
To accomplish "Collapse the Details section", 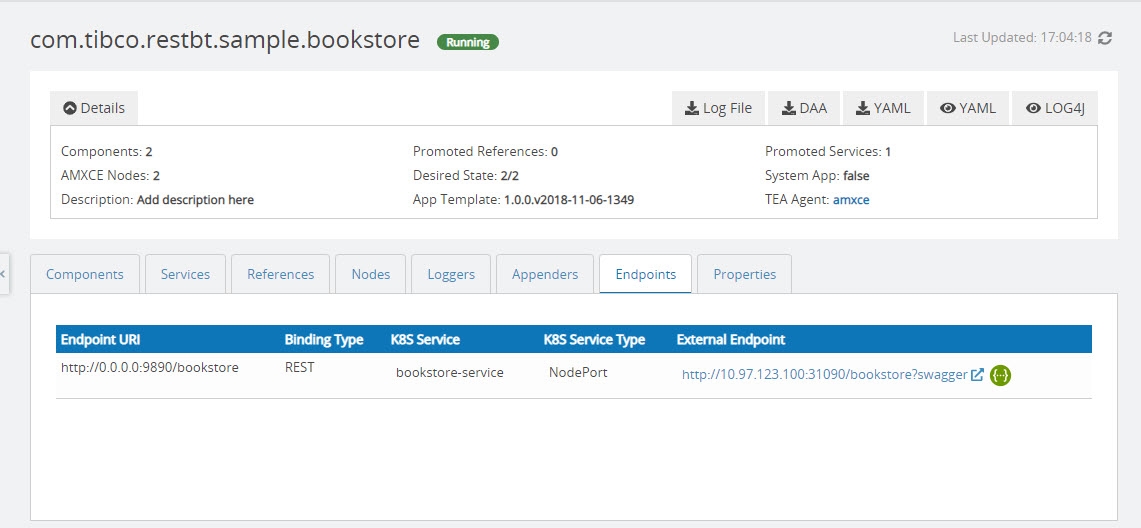I will [x=94, y=108].
